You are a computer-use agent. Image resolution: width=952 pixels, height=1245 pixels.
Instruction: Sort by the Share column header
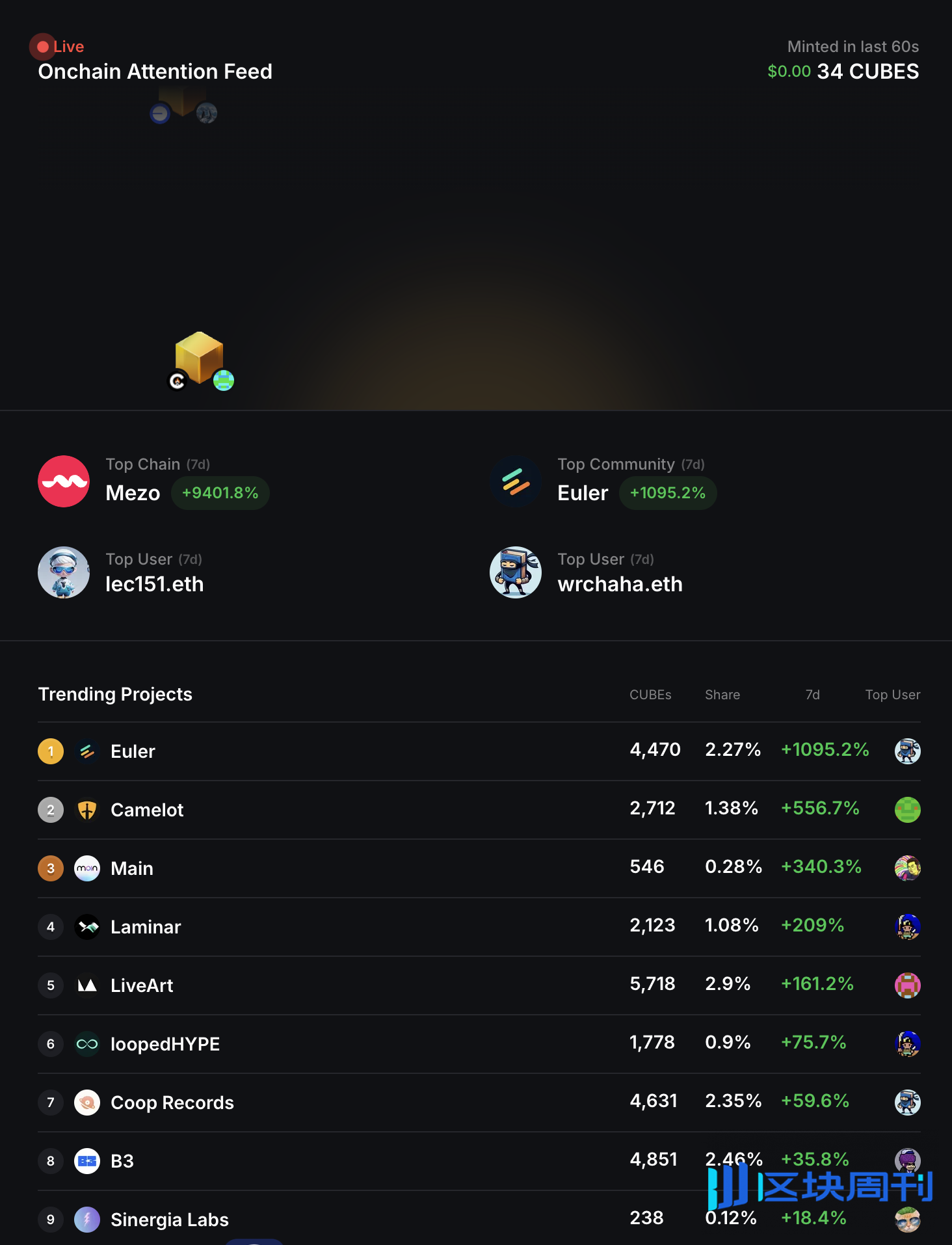click(722, 695)
